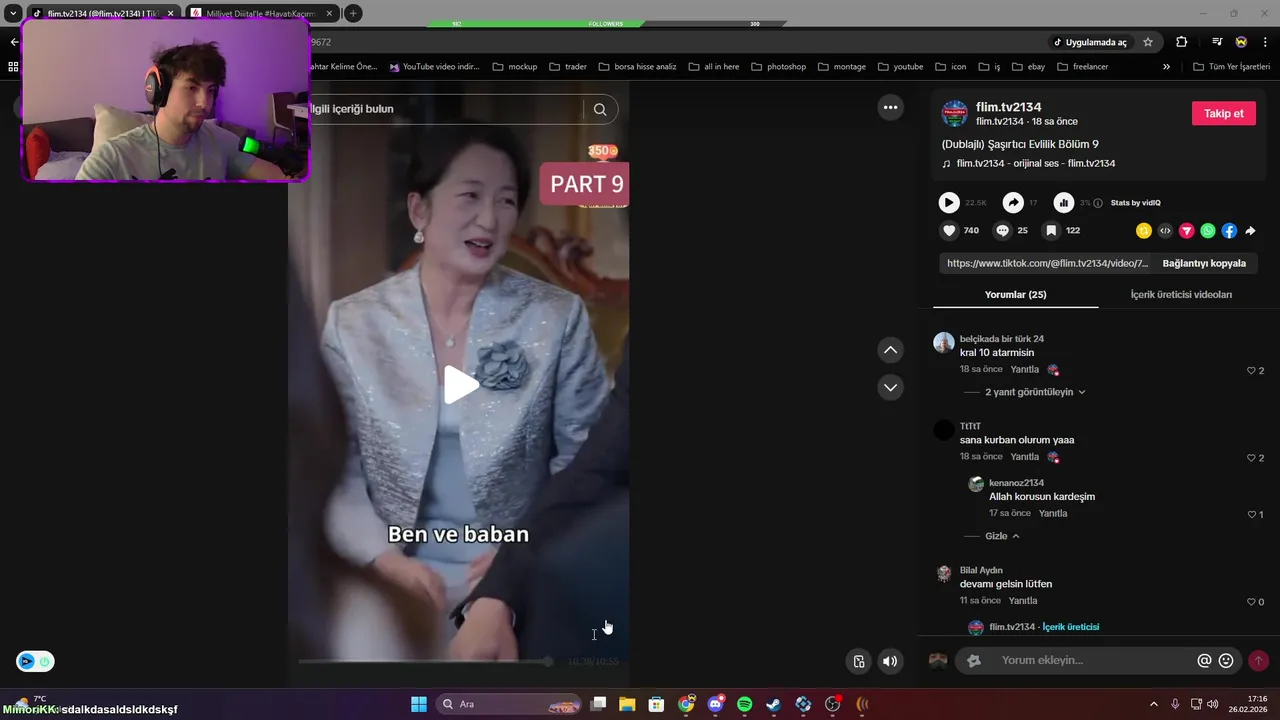The width and height of the screenshot is (1280, 720).
Task: Open the YouTube video indir bookmark
Action: [435, 67]
